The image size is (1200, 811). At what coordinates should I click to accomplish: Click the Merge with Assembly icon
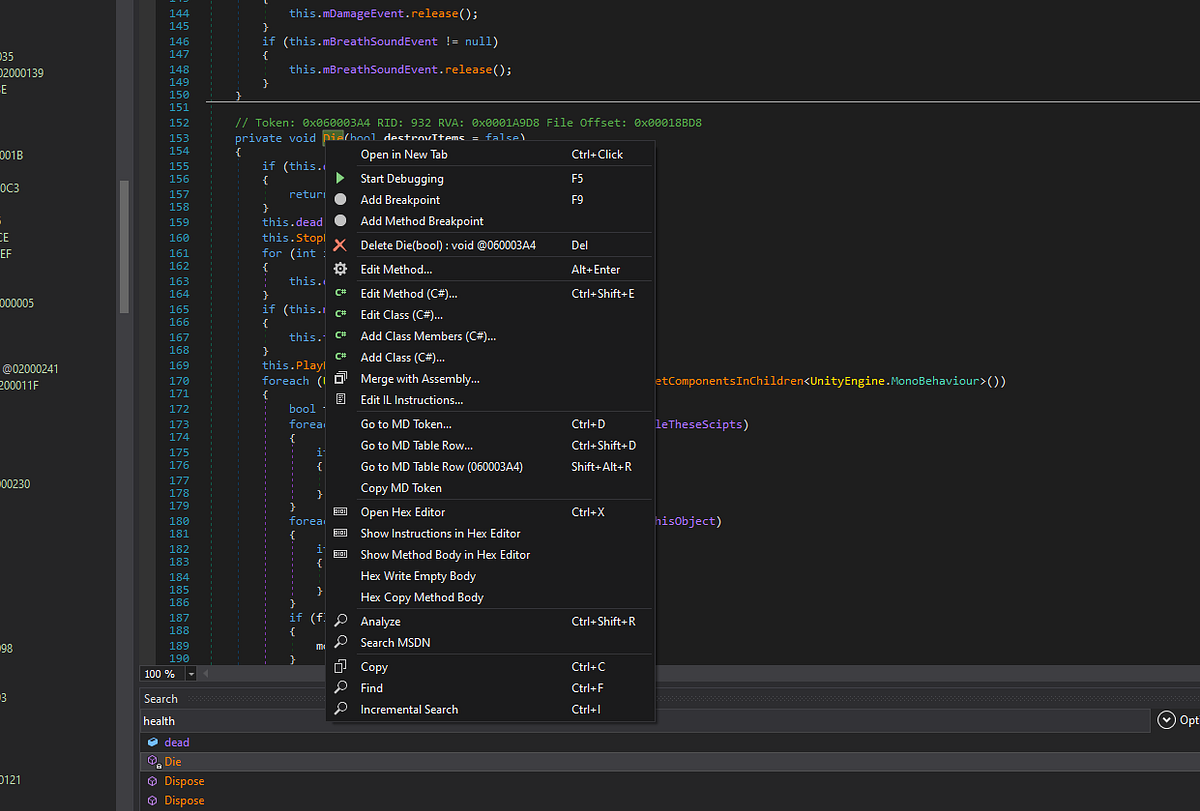coord(341,379)
